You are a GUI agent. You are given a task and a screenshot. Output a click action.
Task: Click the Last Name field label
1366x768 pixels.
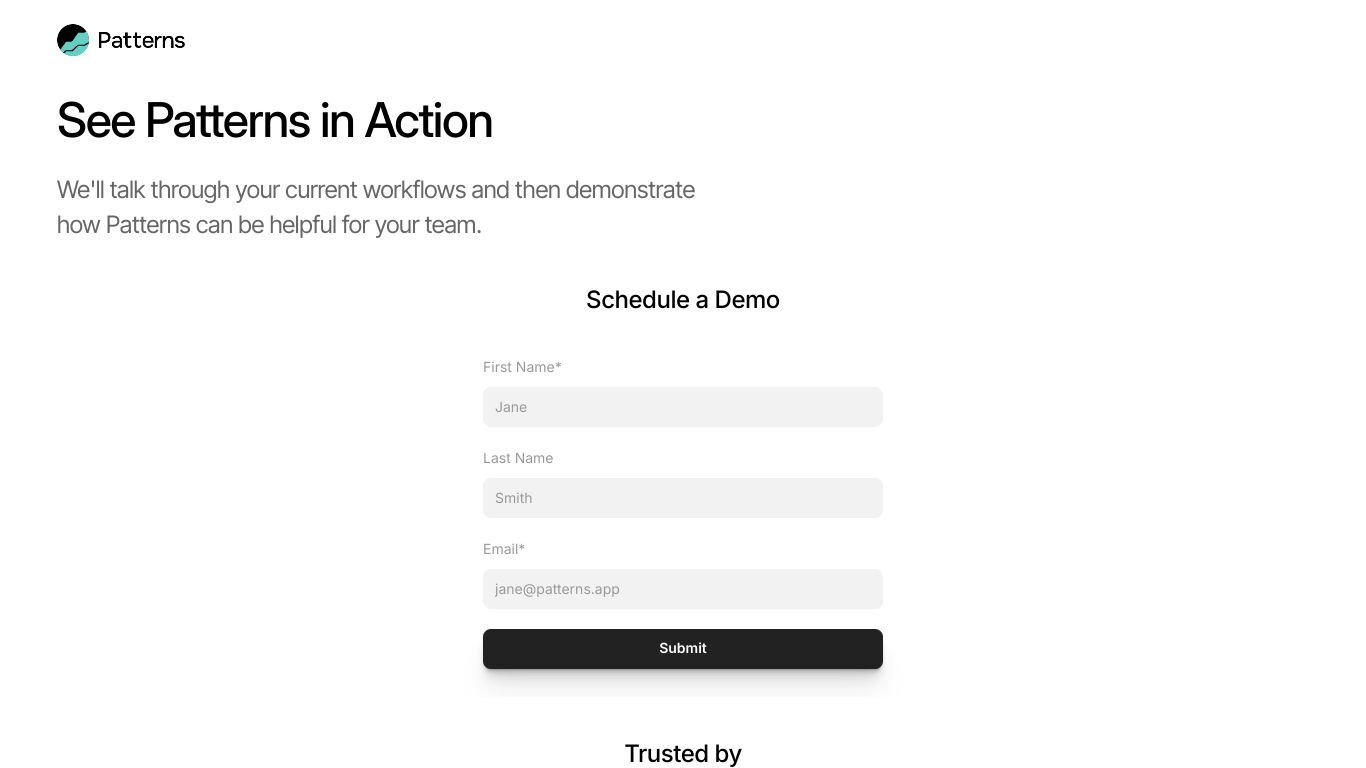click(518, 458)
